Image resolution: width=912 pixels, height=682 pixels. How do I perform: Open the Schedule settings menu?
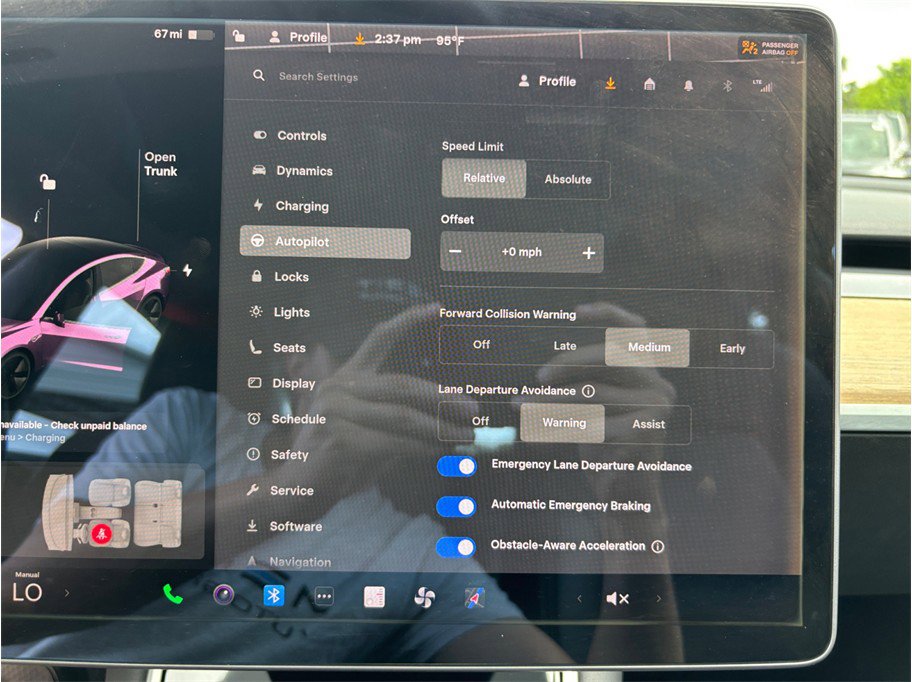(286, 419)
